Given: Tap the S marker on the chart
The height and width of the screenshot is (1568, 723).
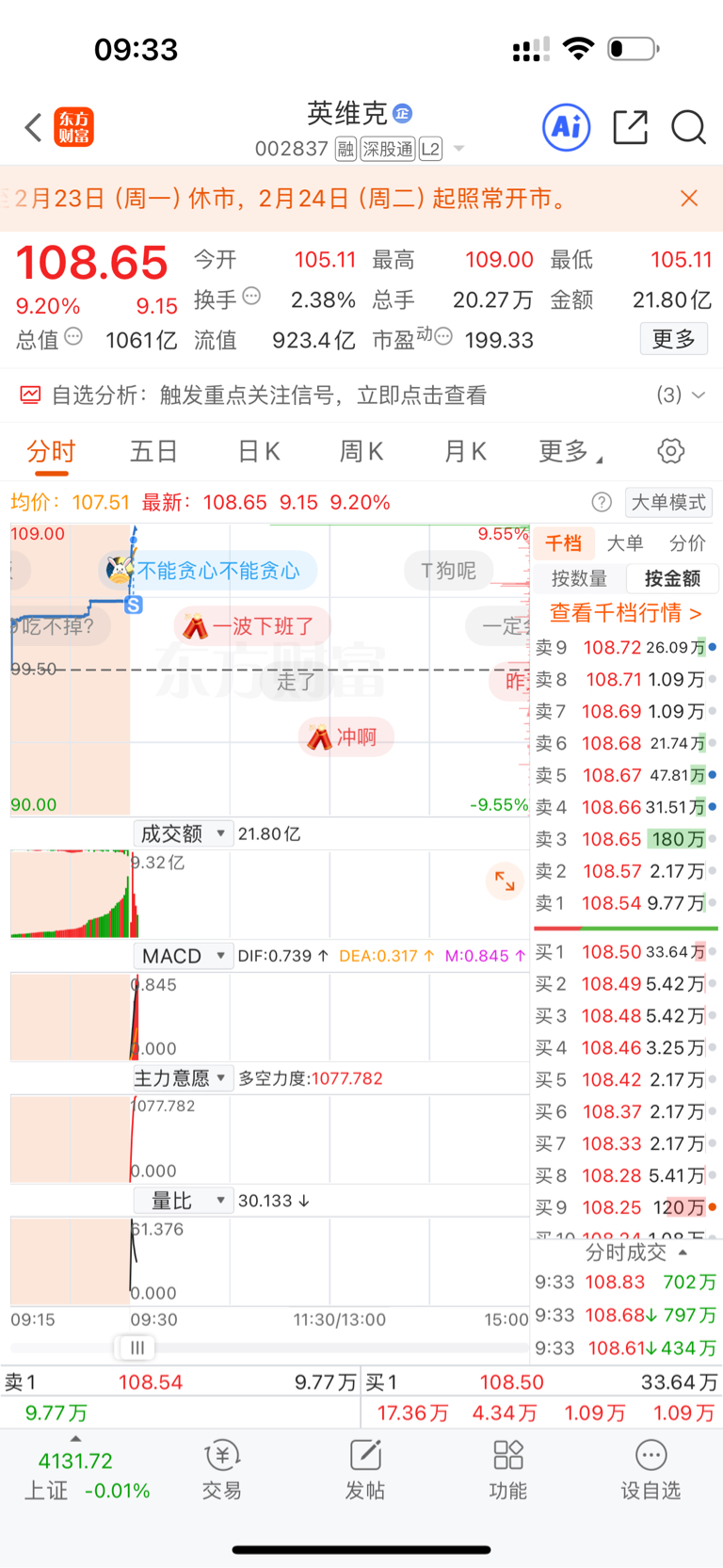Looking at the screenshot, I should (134, 605).
